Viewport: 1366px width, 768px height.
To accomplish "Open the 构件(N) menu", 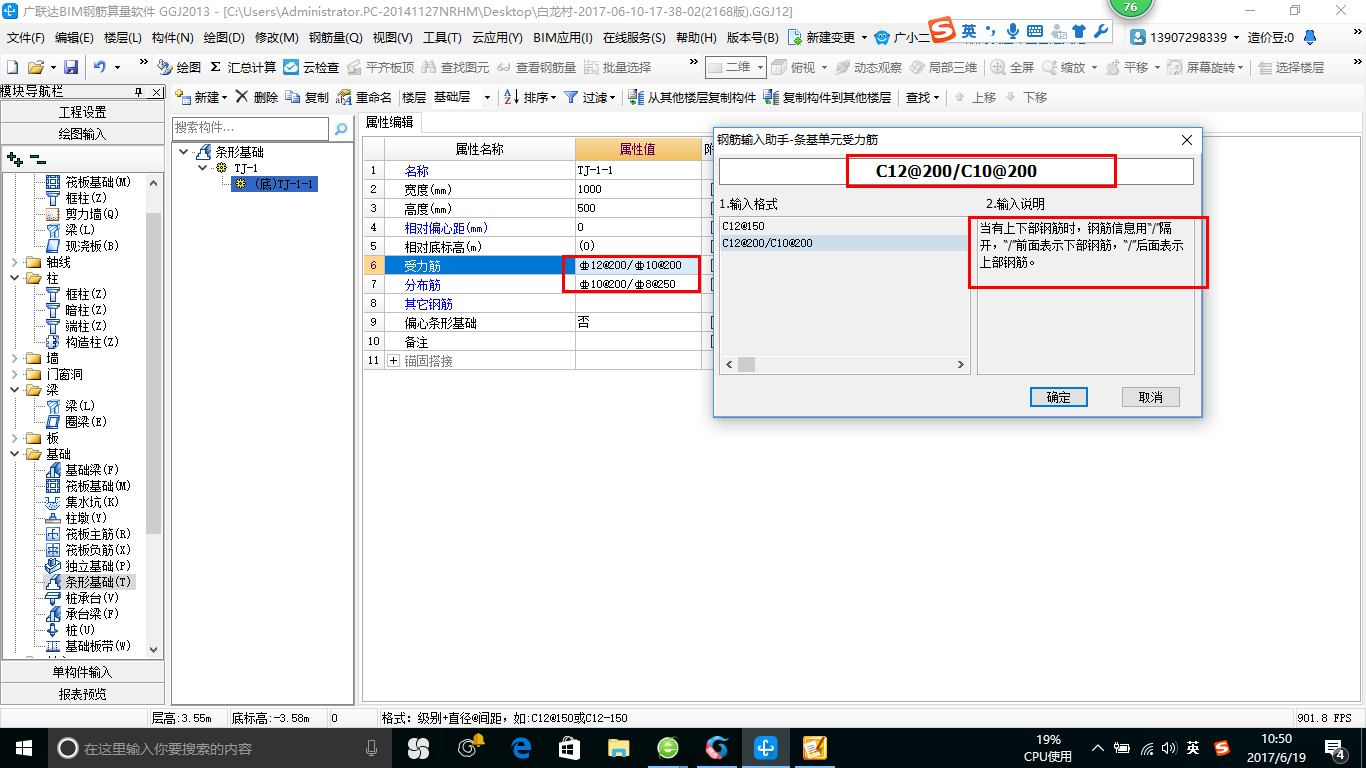I will (x=173, y=38).
